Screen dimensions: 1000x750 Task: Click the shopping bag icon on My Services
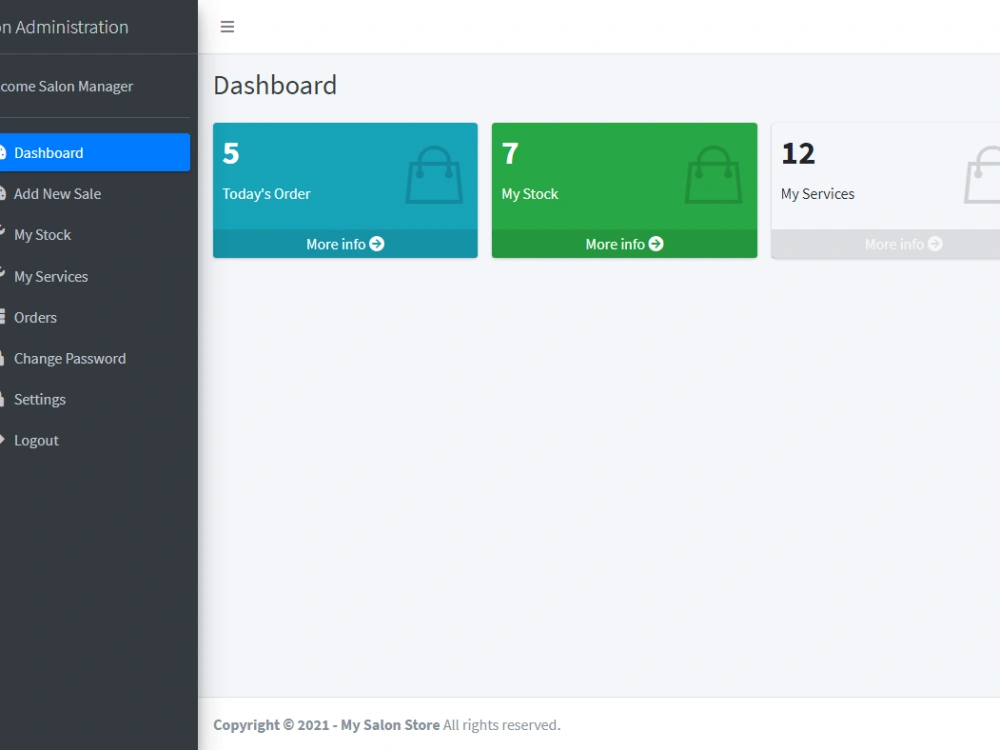(982, 175)
